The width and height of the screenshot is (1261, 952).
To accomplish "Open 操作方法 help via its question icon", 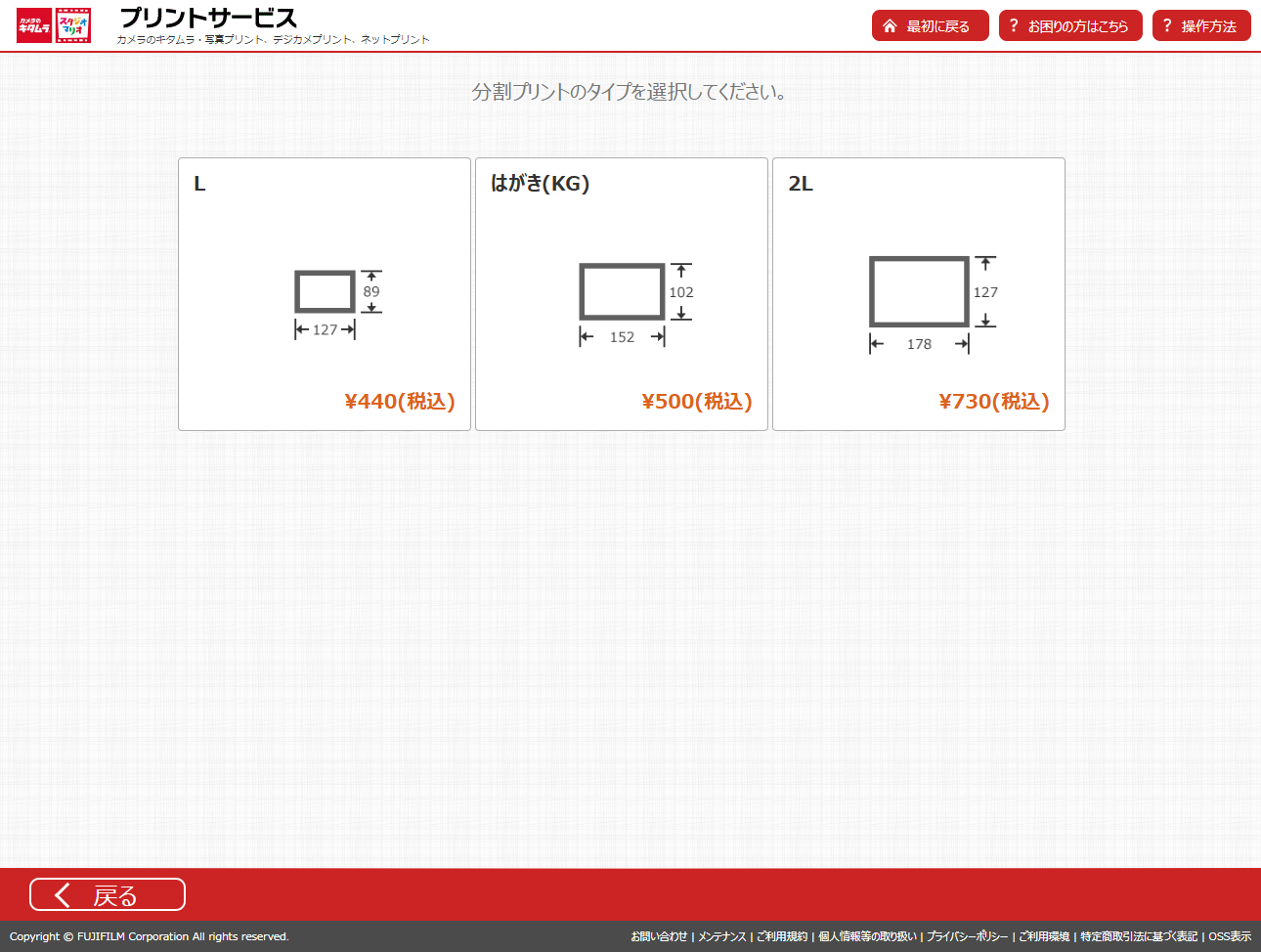I will tap(1167, 26).
